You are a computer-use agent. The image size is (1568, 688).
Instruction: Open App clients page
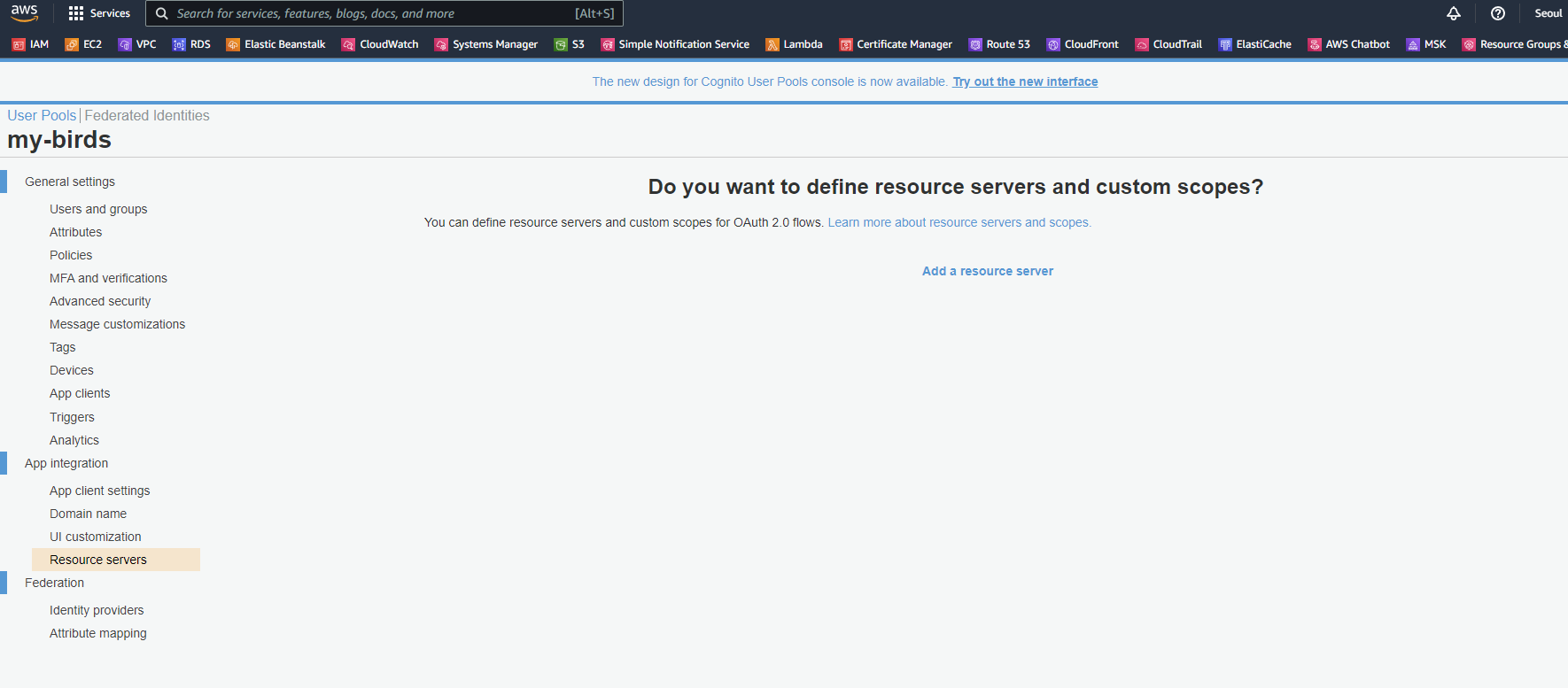point(80,393)
